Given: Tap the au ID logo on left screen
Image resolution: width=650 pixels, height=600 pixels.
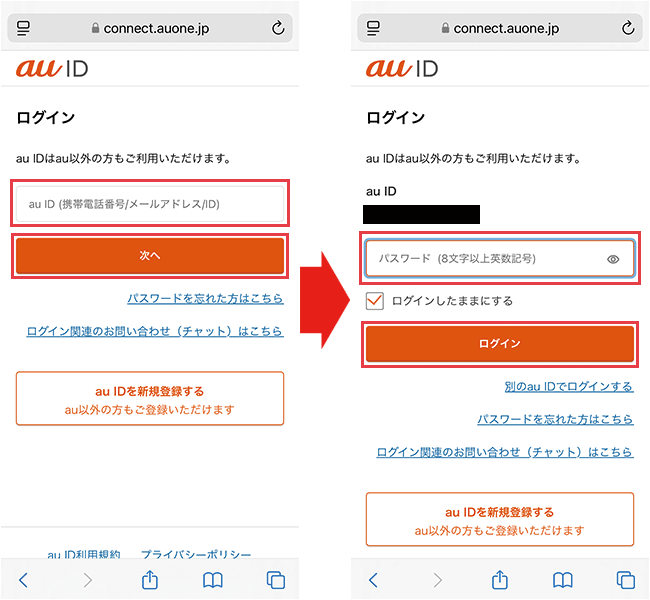Looking at the screenshot, I should point(52,68).
